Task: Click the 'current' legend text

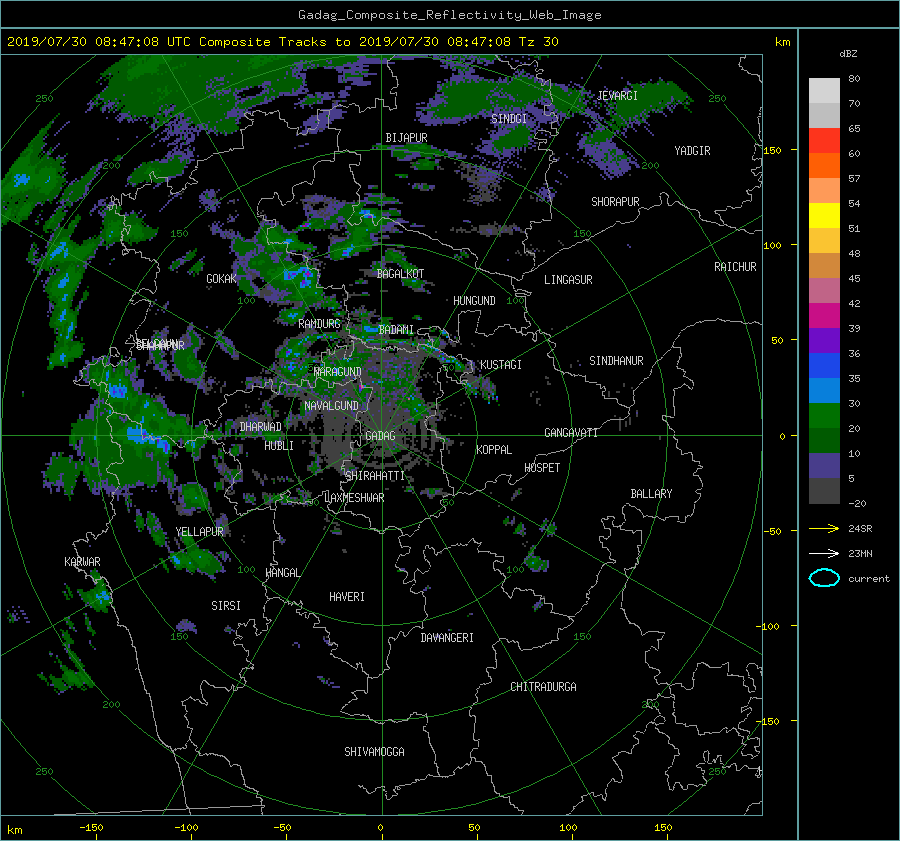Action: pos(869,579)
